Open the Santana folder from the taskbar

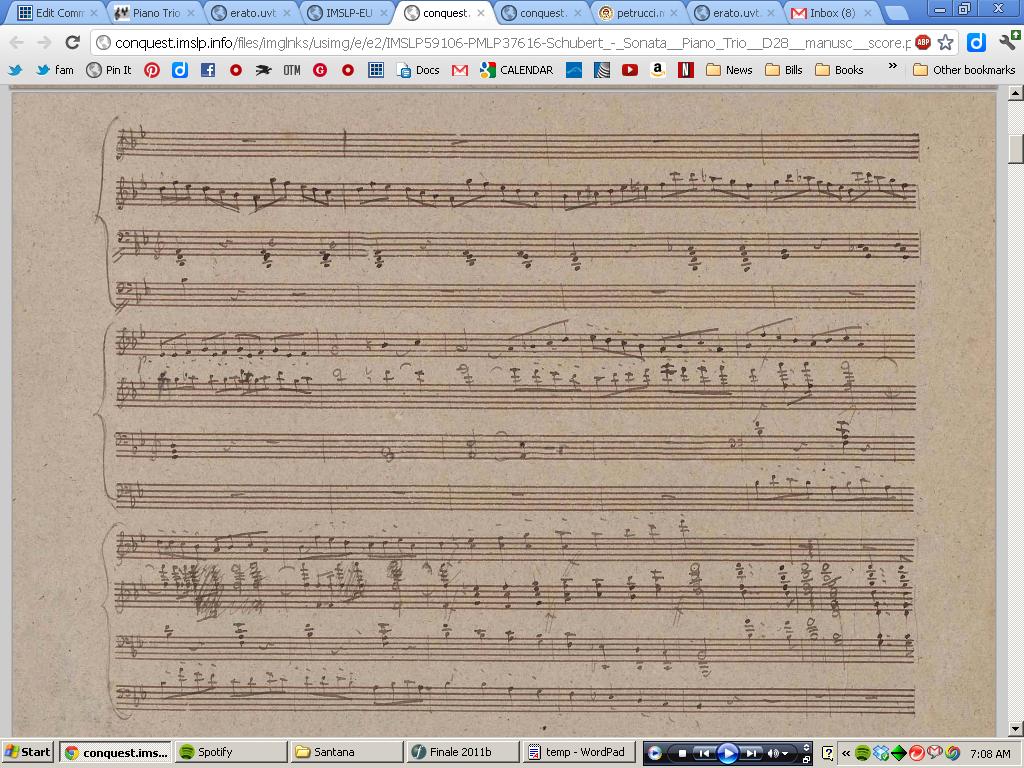(x=345, y=752)
